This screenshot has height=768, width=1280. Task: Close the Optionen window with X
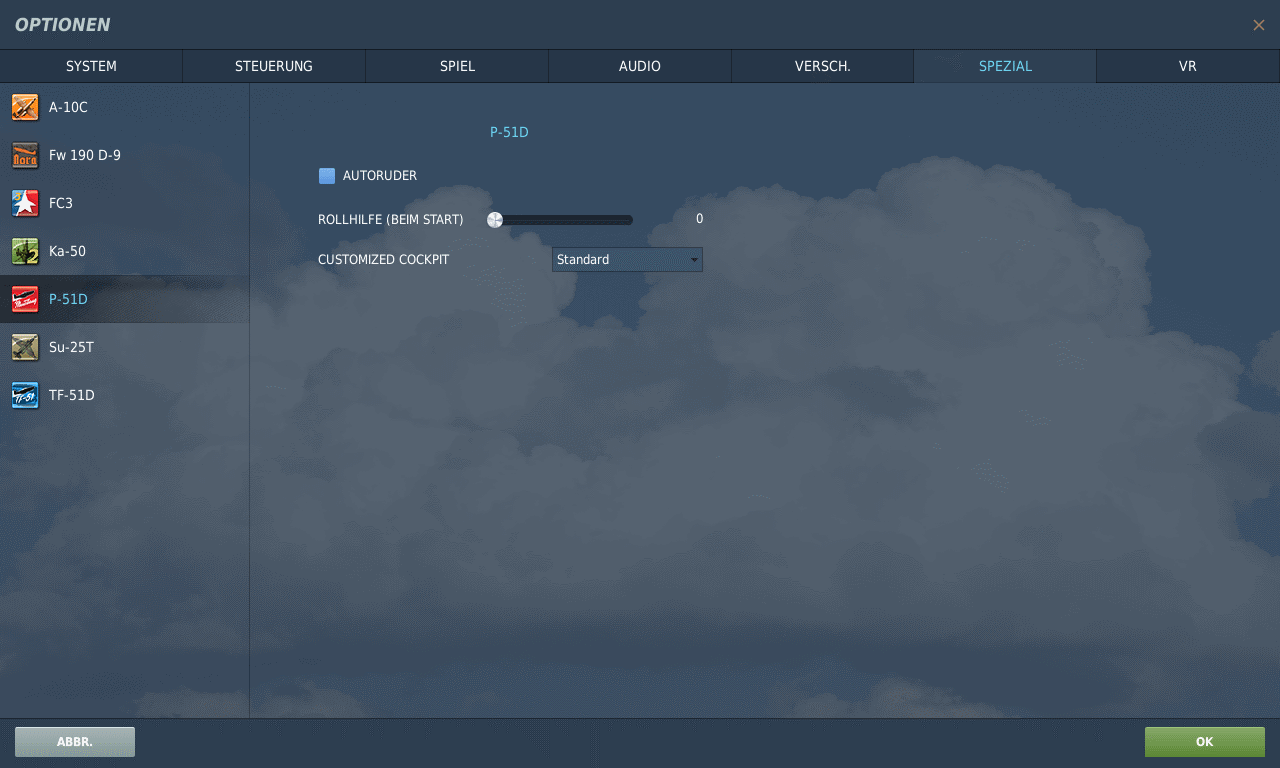click(x=1258, y=25)
